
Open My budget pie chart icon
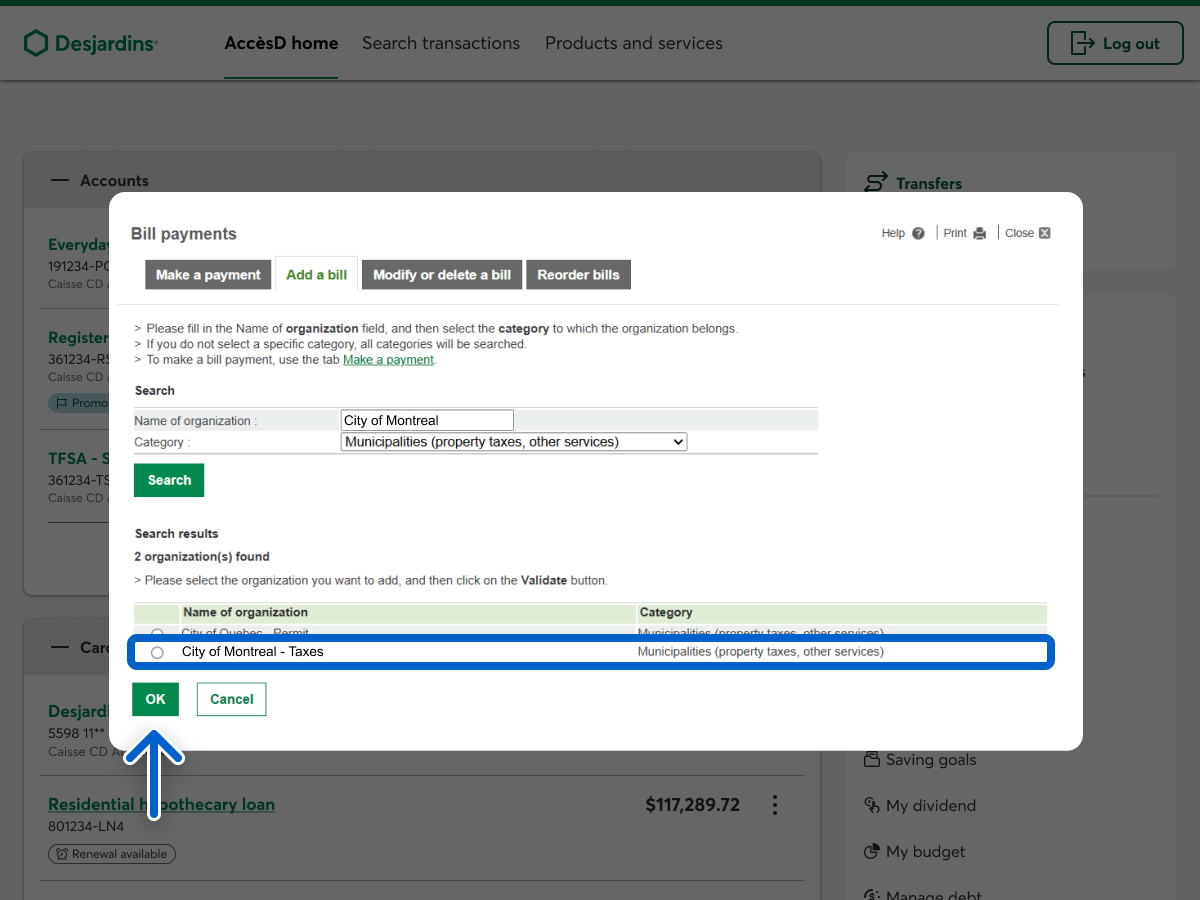point(872,852)
